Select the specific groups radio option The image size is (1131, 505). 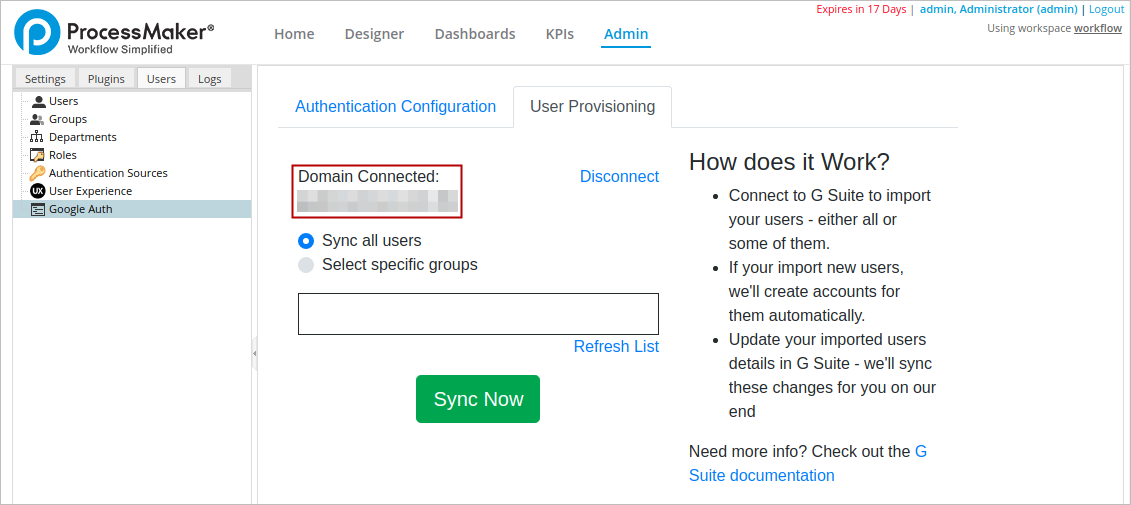point(307,265)
